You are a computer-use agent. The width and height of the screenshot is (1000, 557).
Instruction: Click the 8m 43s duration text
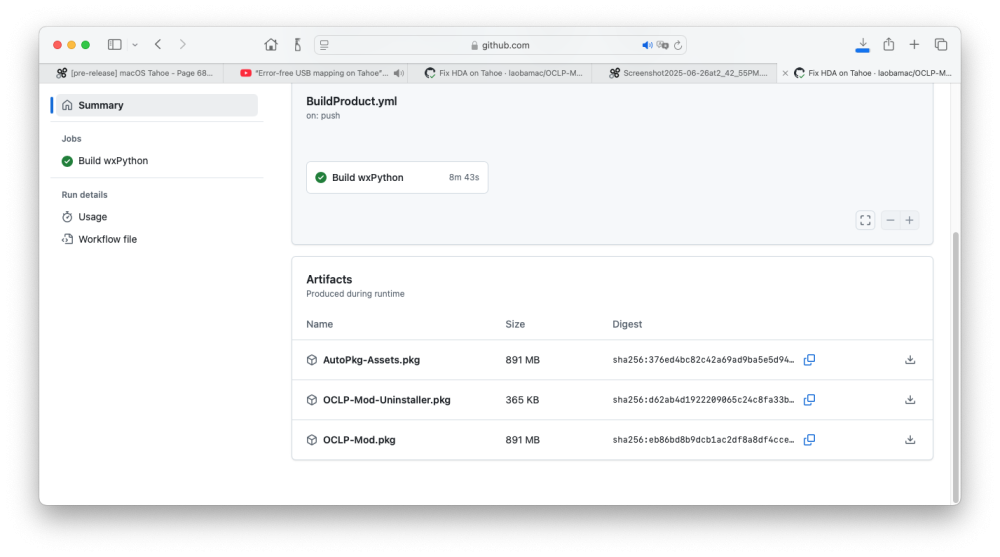coord(464,177)
